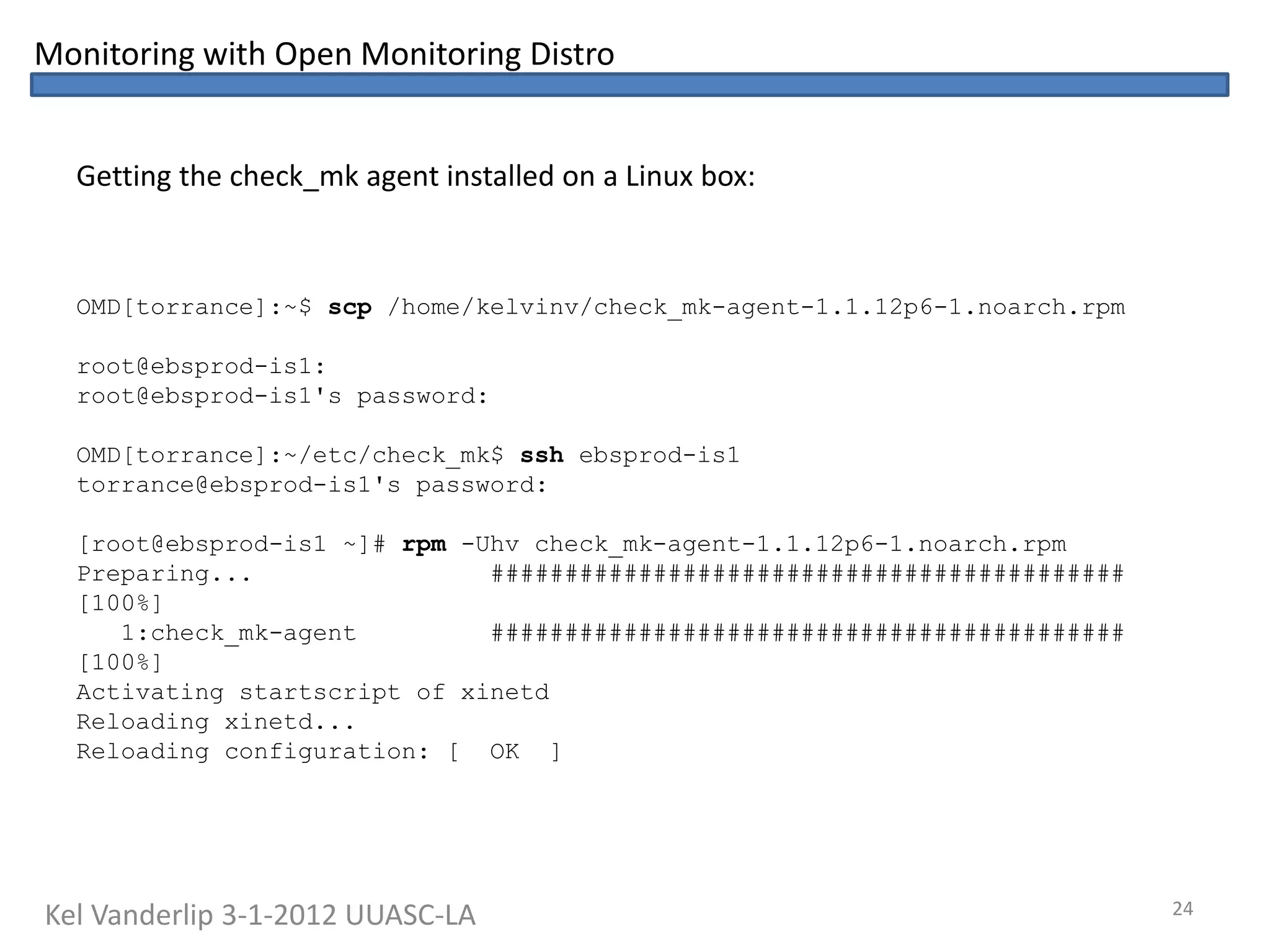Click the heading 'Getting the check_mk agent installed'

415,177
